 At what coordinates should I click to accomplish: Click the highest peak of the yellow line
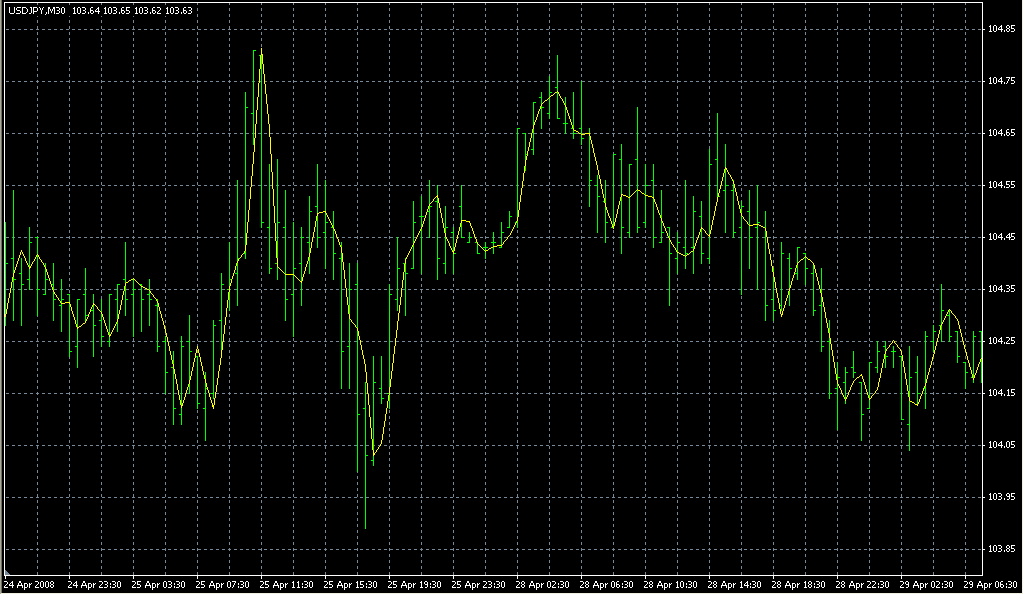[x=261, y=50]
